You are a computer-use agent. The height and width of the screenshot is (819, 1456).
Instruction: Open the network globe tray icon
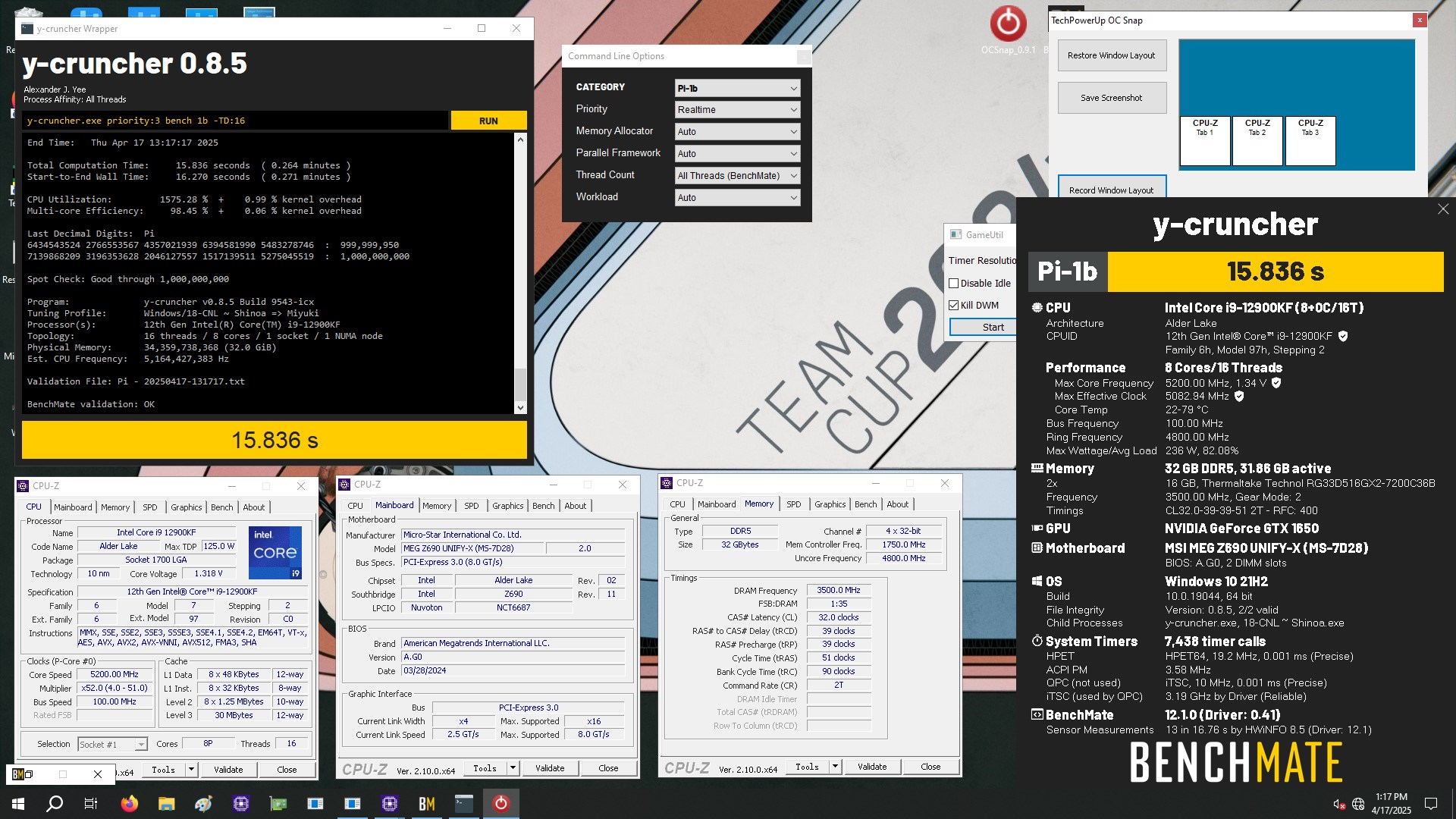click(1358, 804)
